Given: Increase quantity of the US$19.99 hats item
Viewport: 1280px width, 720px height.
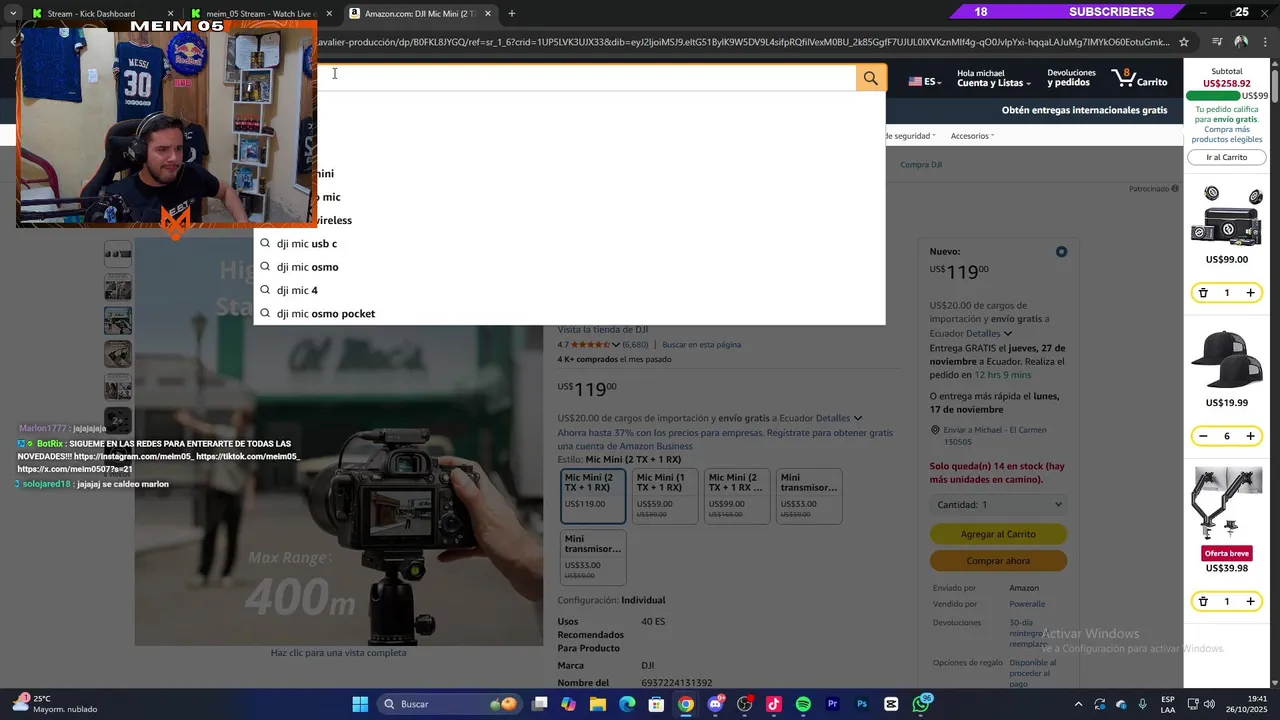Looking at the screenshot, I should tap(1250, 436).
